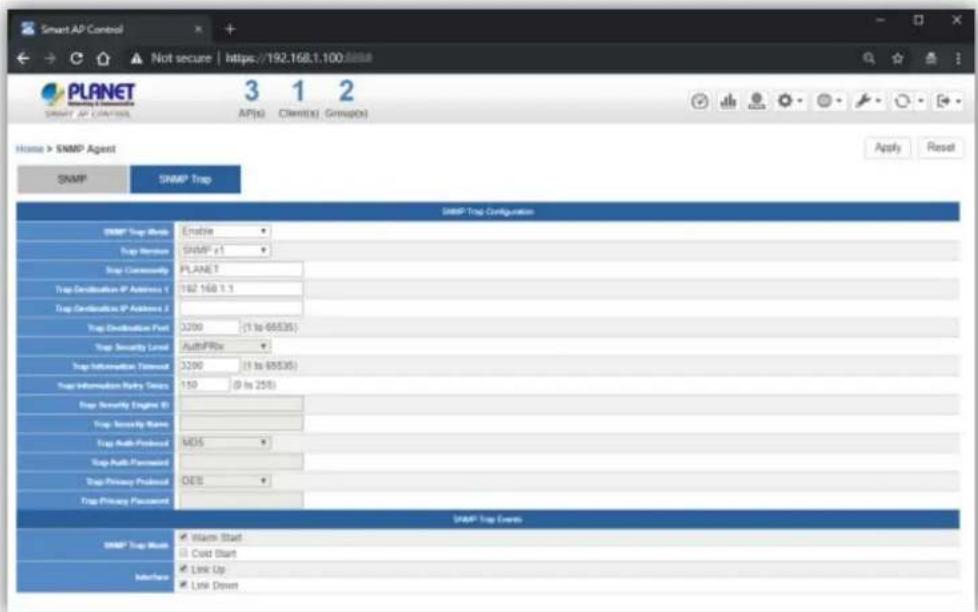This screenshot has height=612, width=978.
Task: Open the browser zoom magnifier icon
Action: [869, 59]
